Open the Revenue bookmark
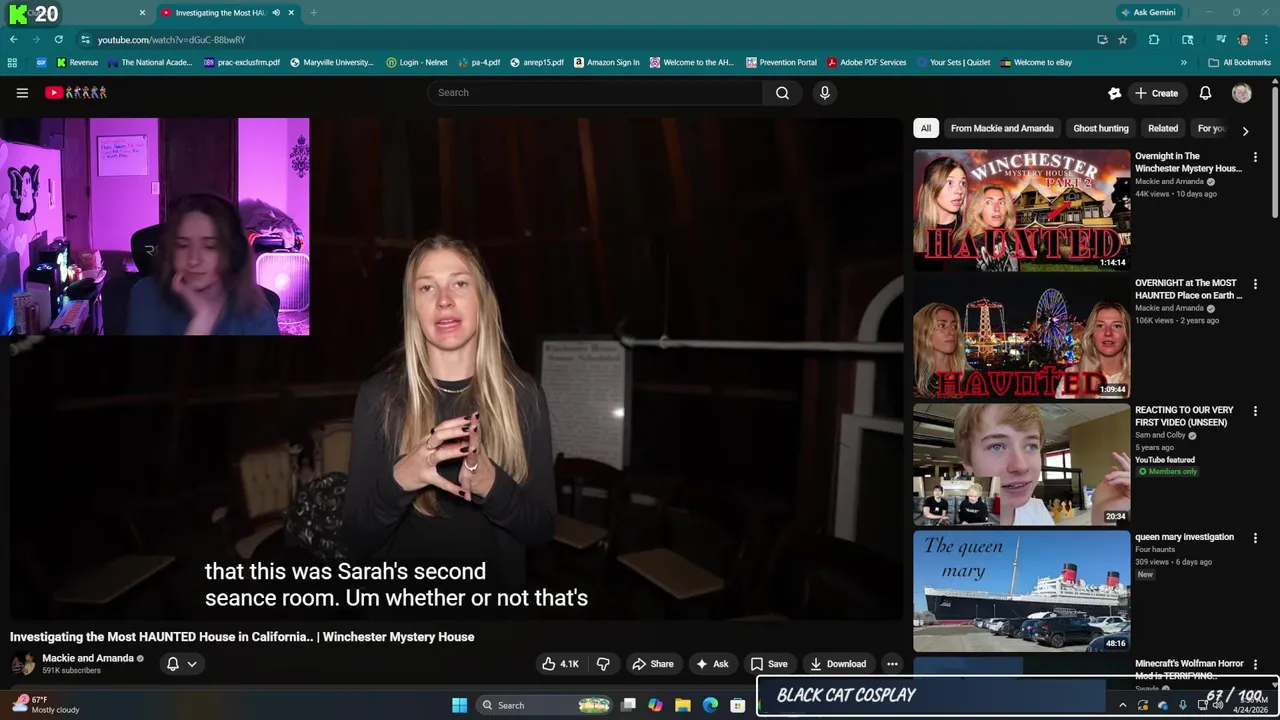This screenshot has width=1280, height=720. pos(77,62)
